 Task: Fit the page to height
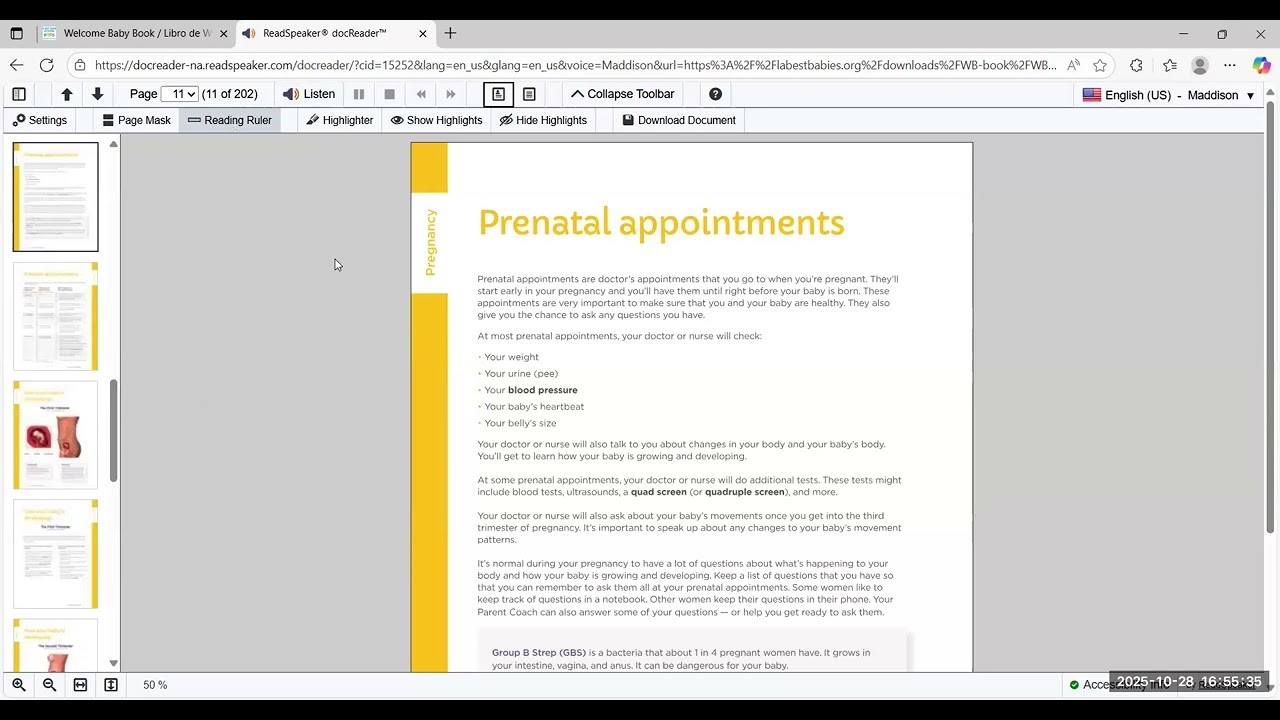(x=111, y=685)
